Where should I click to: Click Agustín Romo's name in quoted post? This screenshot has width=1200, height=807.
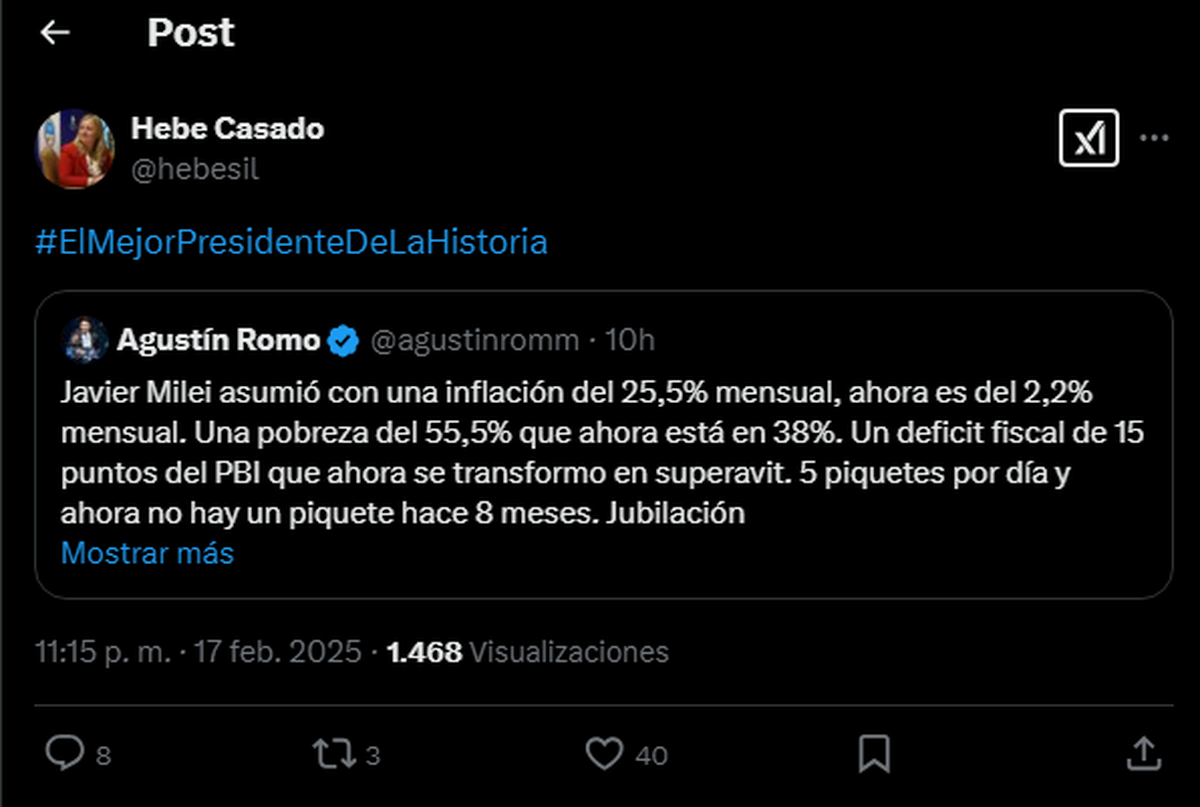coord(218,341)
